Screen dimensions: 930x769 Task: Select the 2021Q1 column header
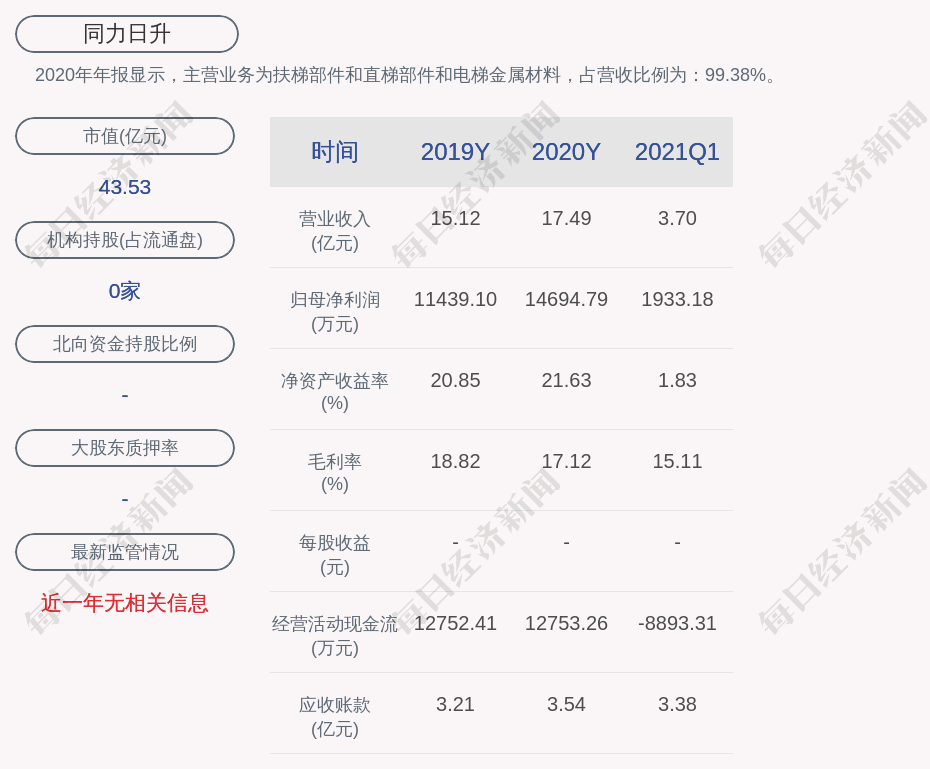[677, 152]
